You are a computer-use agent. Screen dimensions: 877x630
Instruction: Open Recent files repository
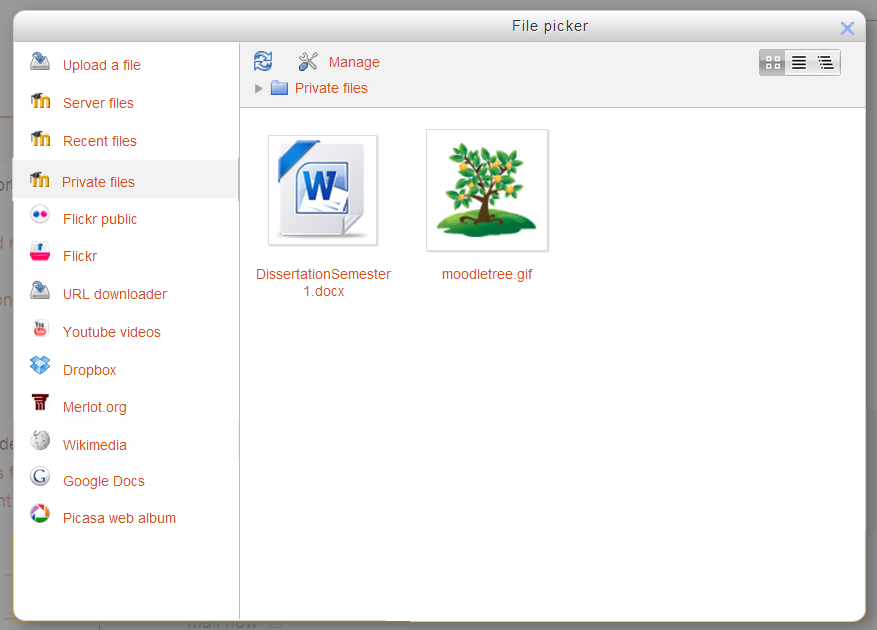pos(99,141)
